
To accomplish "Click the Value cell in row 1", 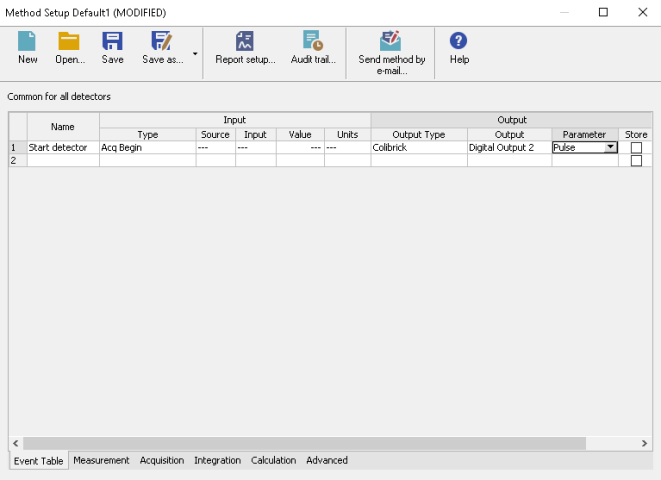I will (300, 147).
